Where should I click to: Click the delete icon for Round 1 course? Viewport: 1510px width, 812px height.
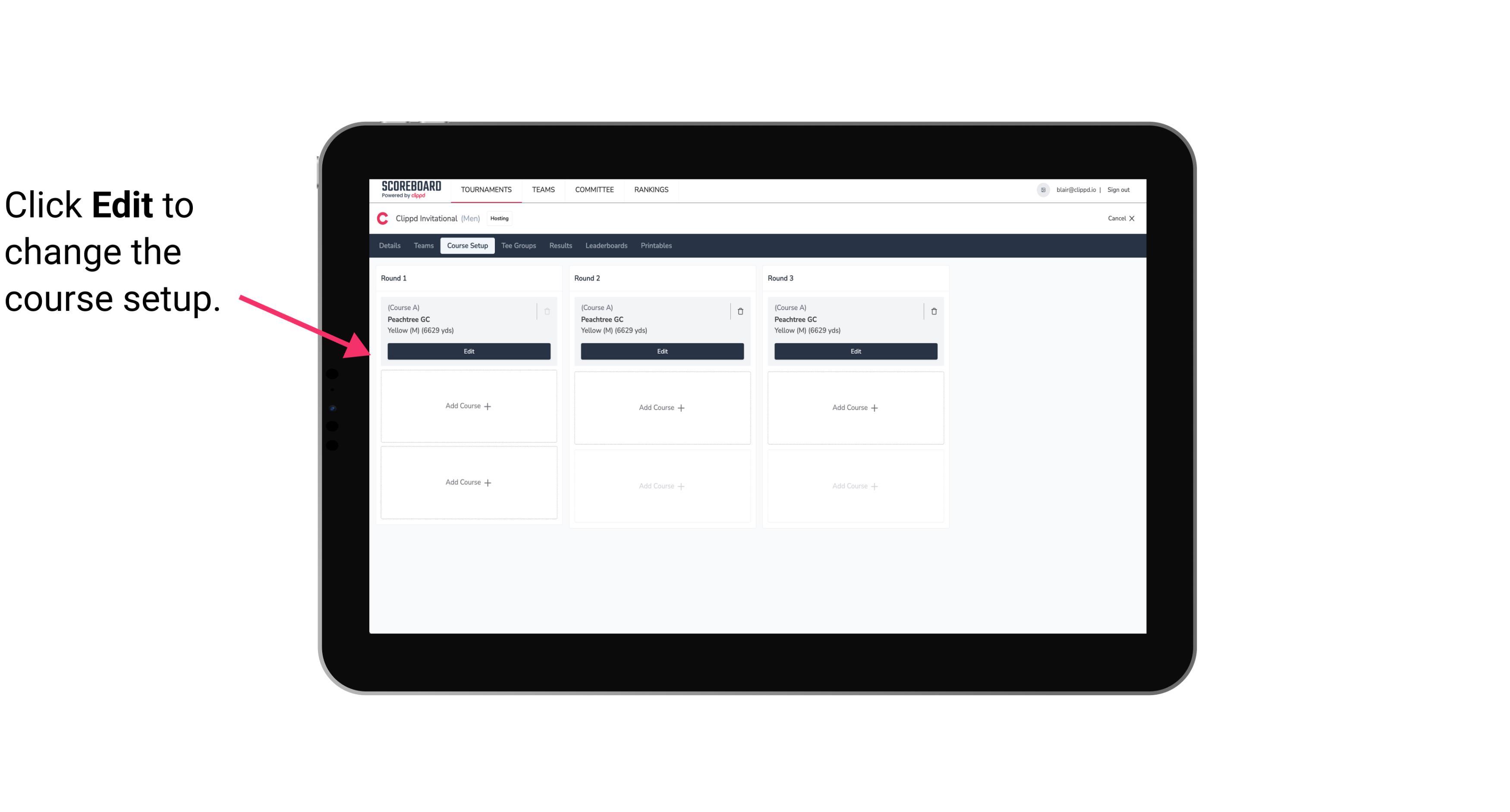click(x=547, y=311)
